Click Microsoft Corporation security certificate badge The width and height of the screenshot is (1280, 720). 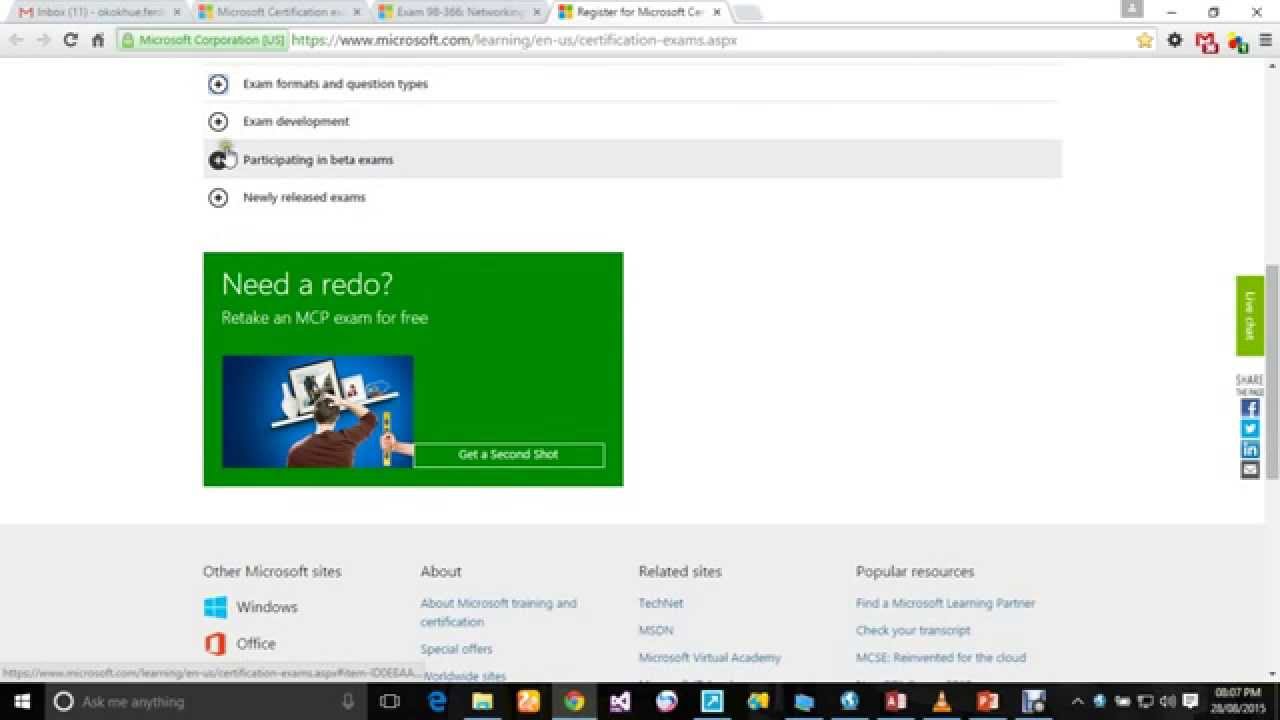click(203, 40)
